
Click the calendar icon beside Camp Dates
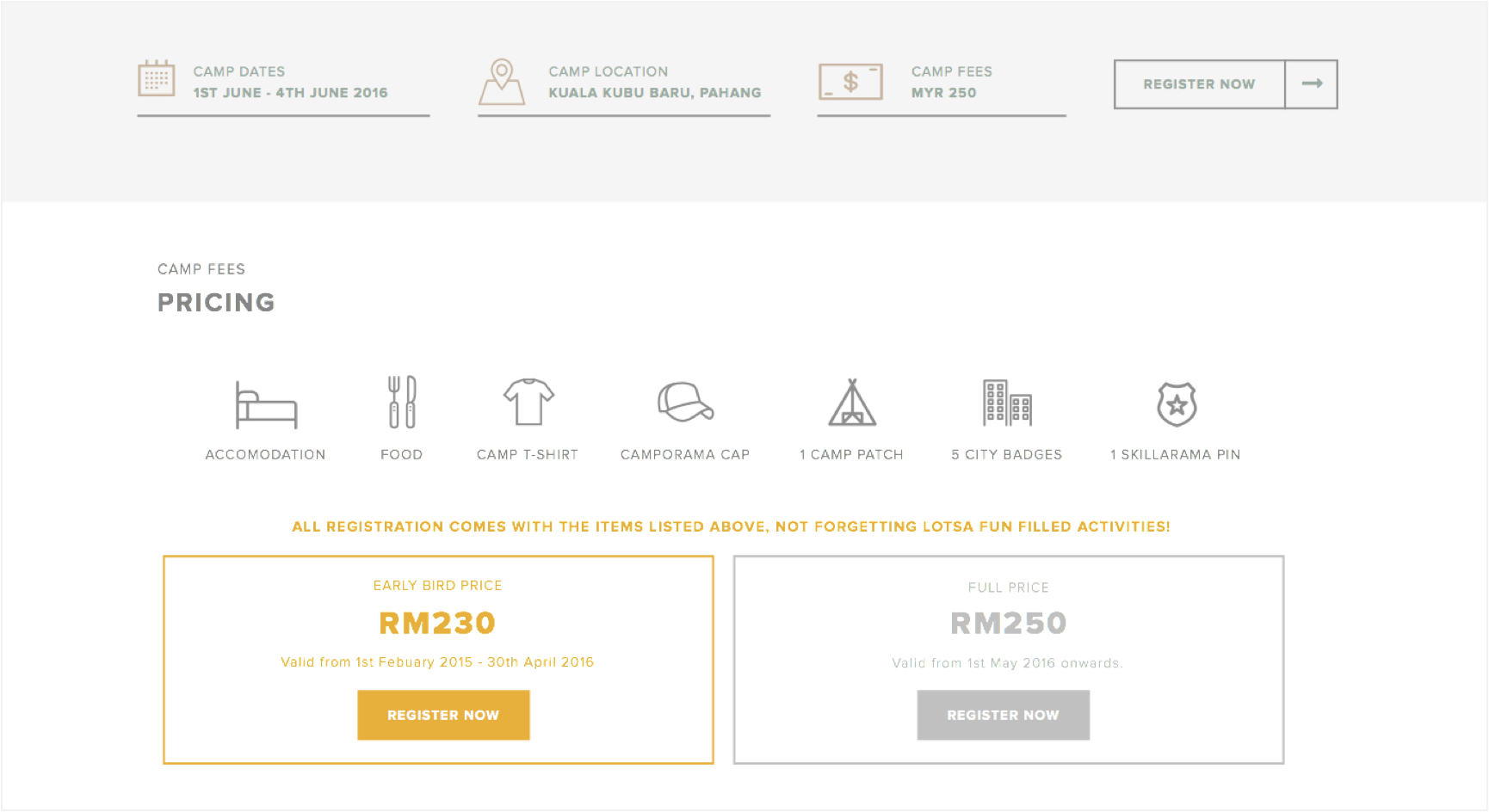[x=157, y=78]
